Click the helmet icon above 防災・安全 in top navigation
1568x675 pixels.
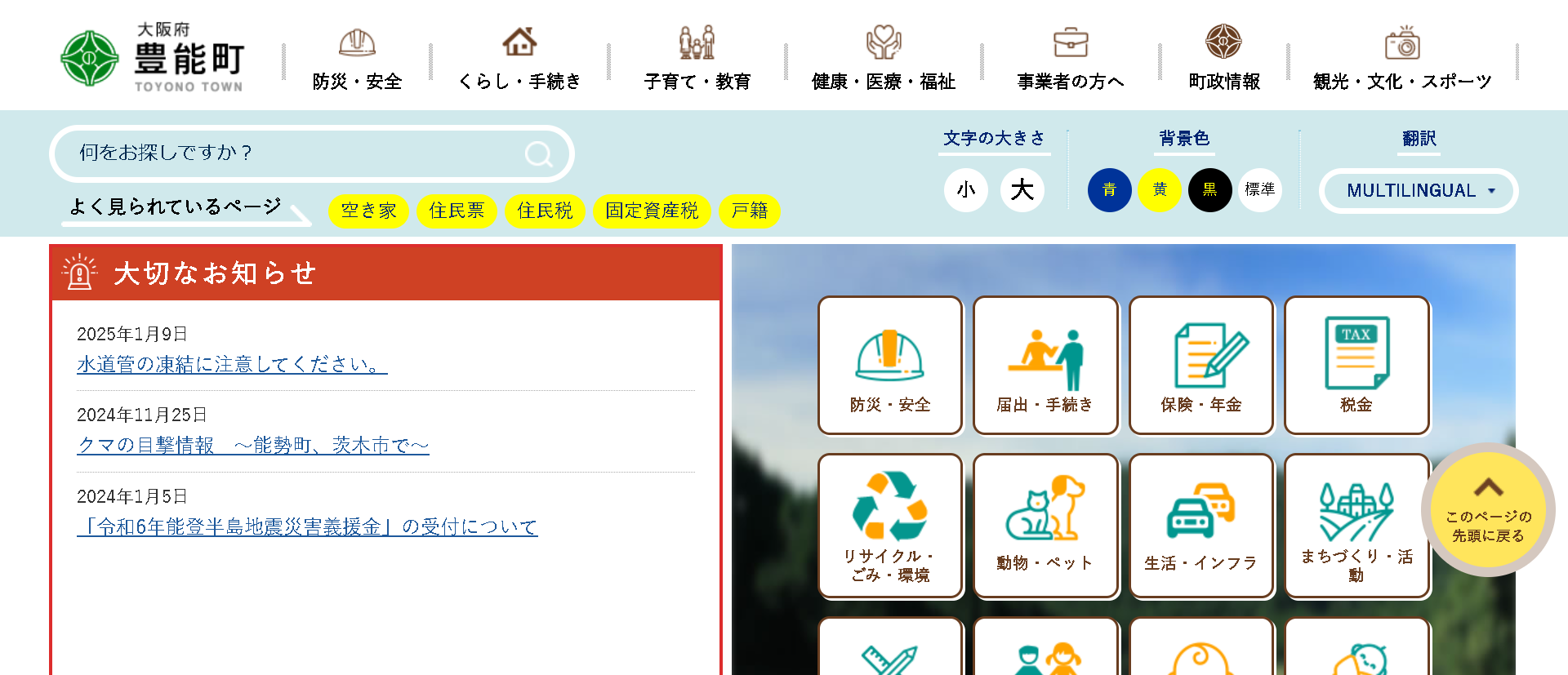357,42
